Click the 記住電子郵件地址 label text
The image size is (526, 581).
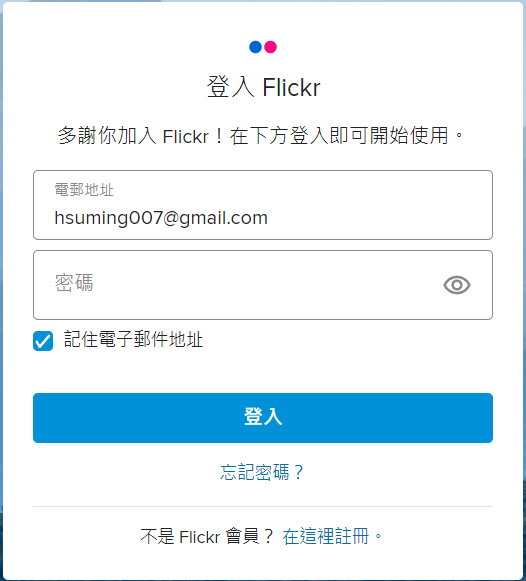133,339
